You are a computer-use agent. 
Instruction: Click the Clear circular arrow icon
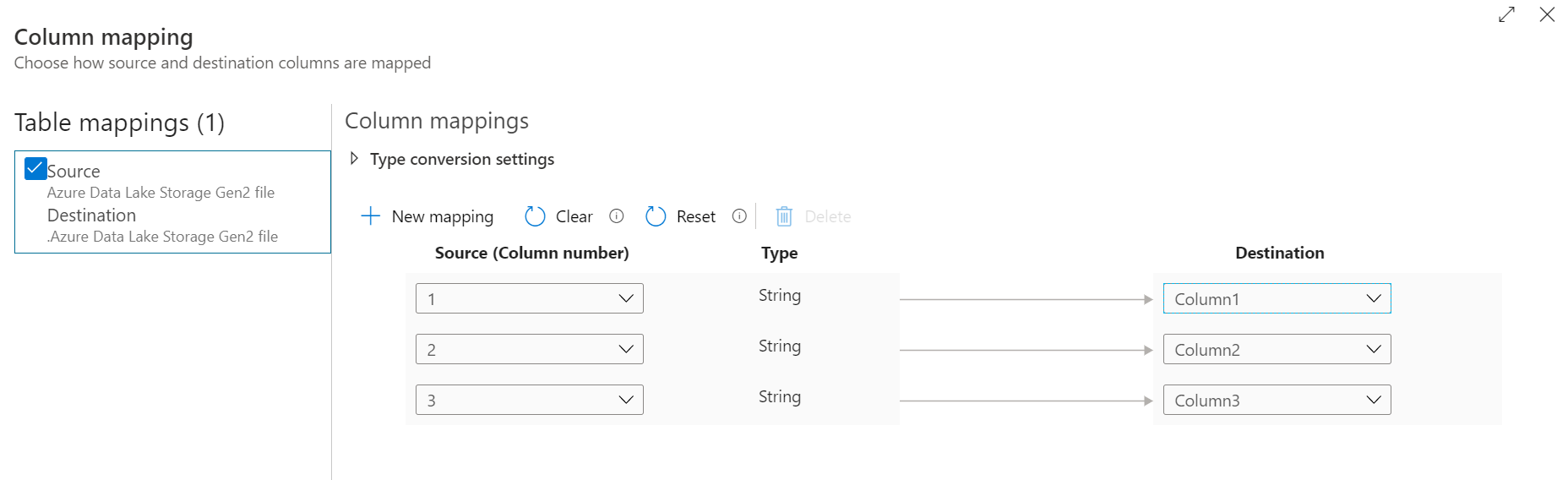(535, 216)
